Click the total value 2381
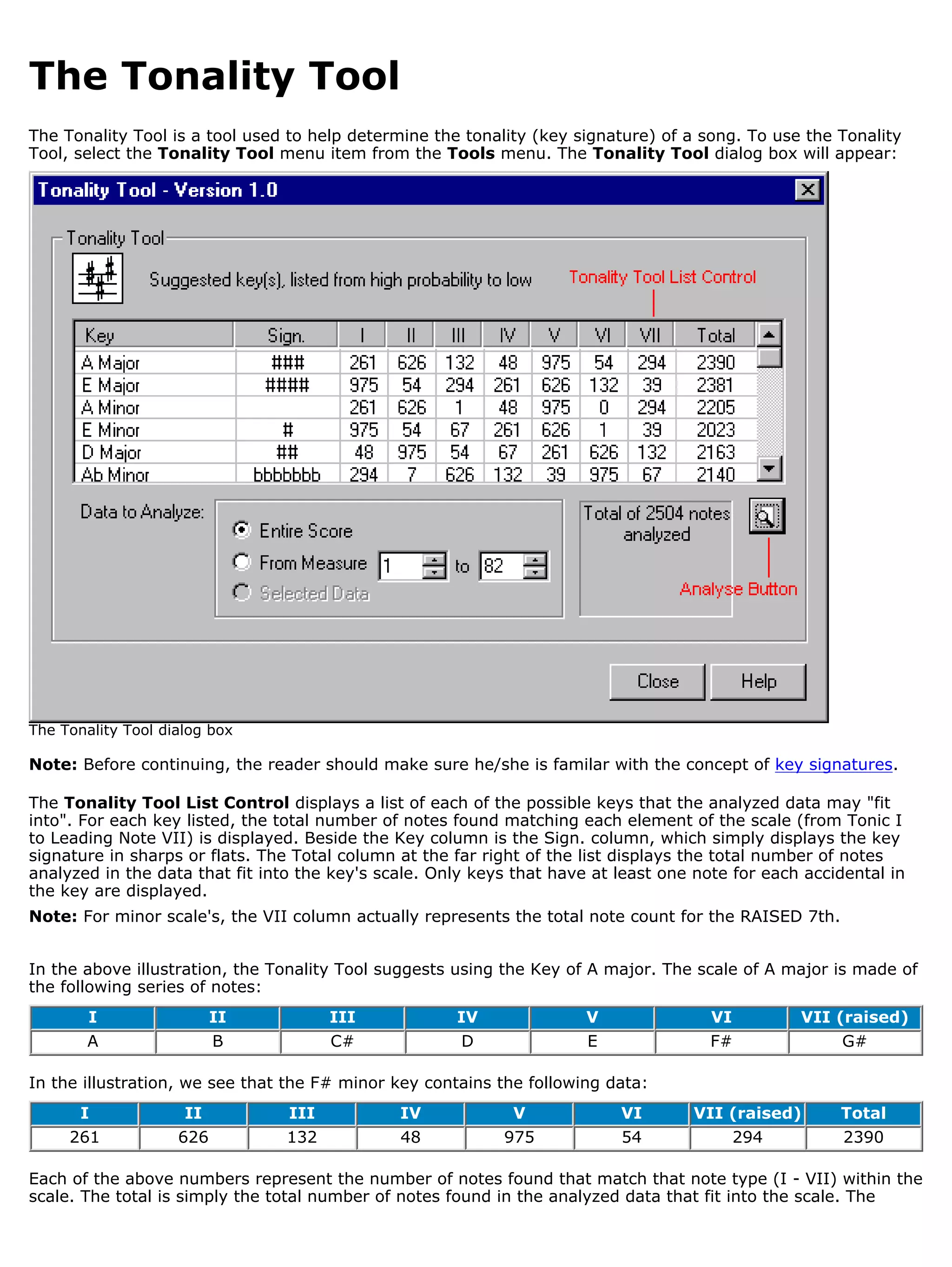This screenshot has width=952, height=1267. click(x=715, y=385)
